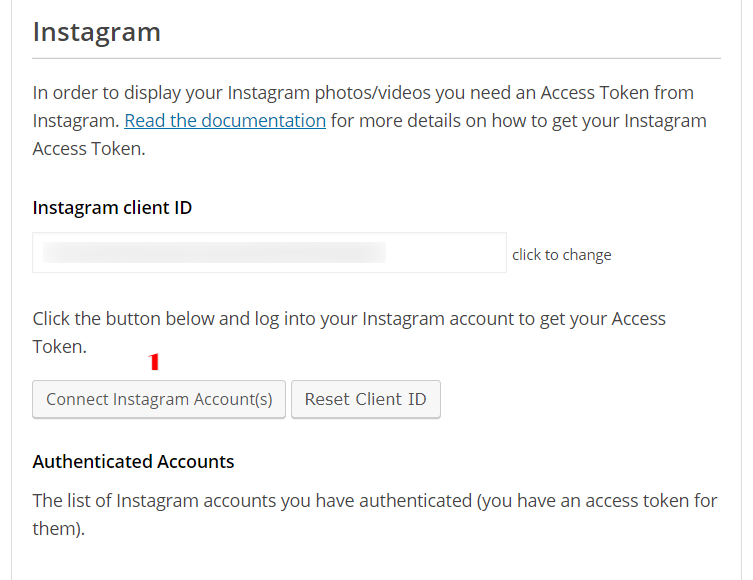
Task: Click the "Authenticated Accounts" heading
Action: tap(133, 462)
